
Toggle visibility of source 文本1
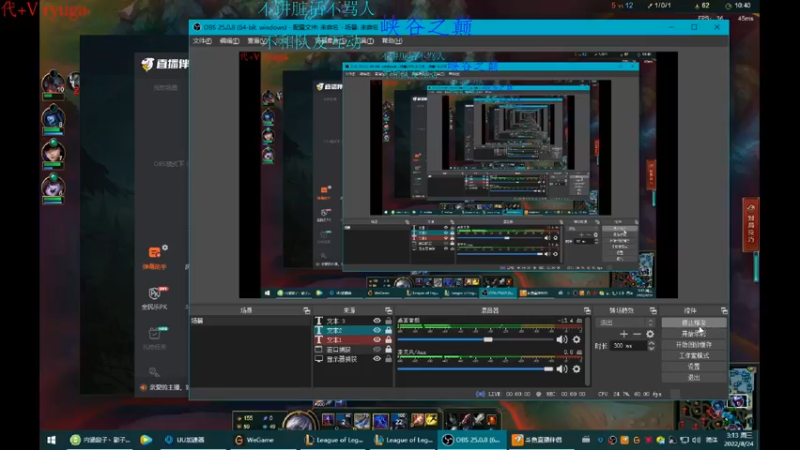377,340
